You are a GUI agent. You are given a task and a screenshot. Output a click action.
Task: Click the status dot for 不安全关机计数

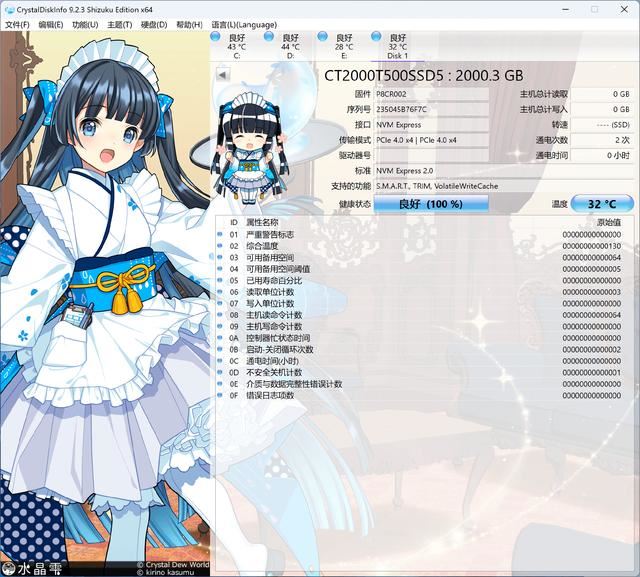pos(221,372)
